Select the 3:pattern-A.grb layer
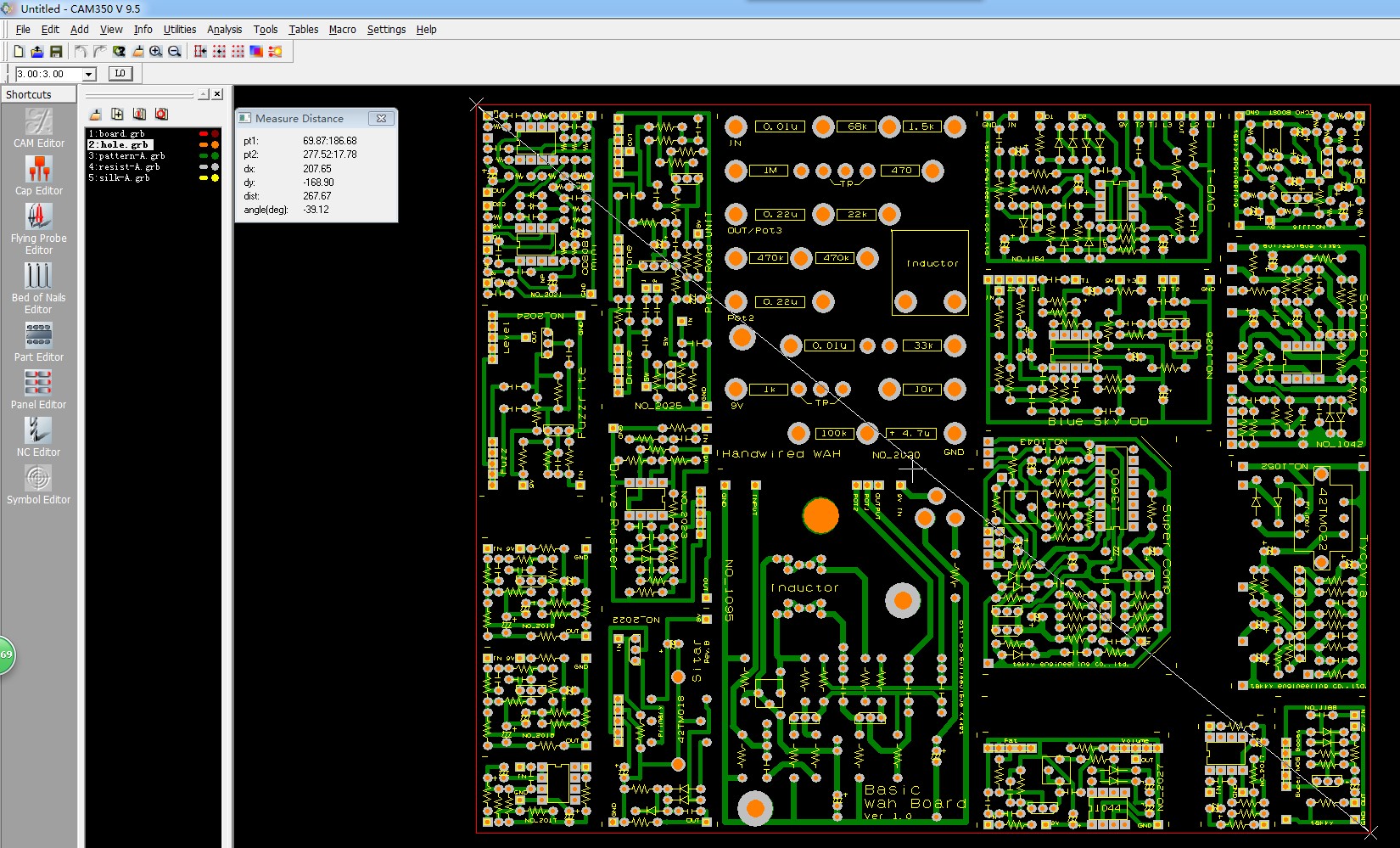This screenshot has width=1400, height=848. 126,156
